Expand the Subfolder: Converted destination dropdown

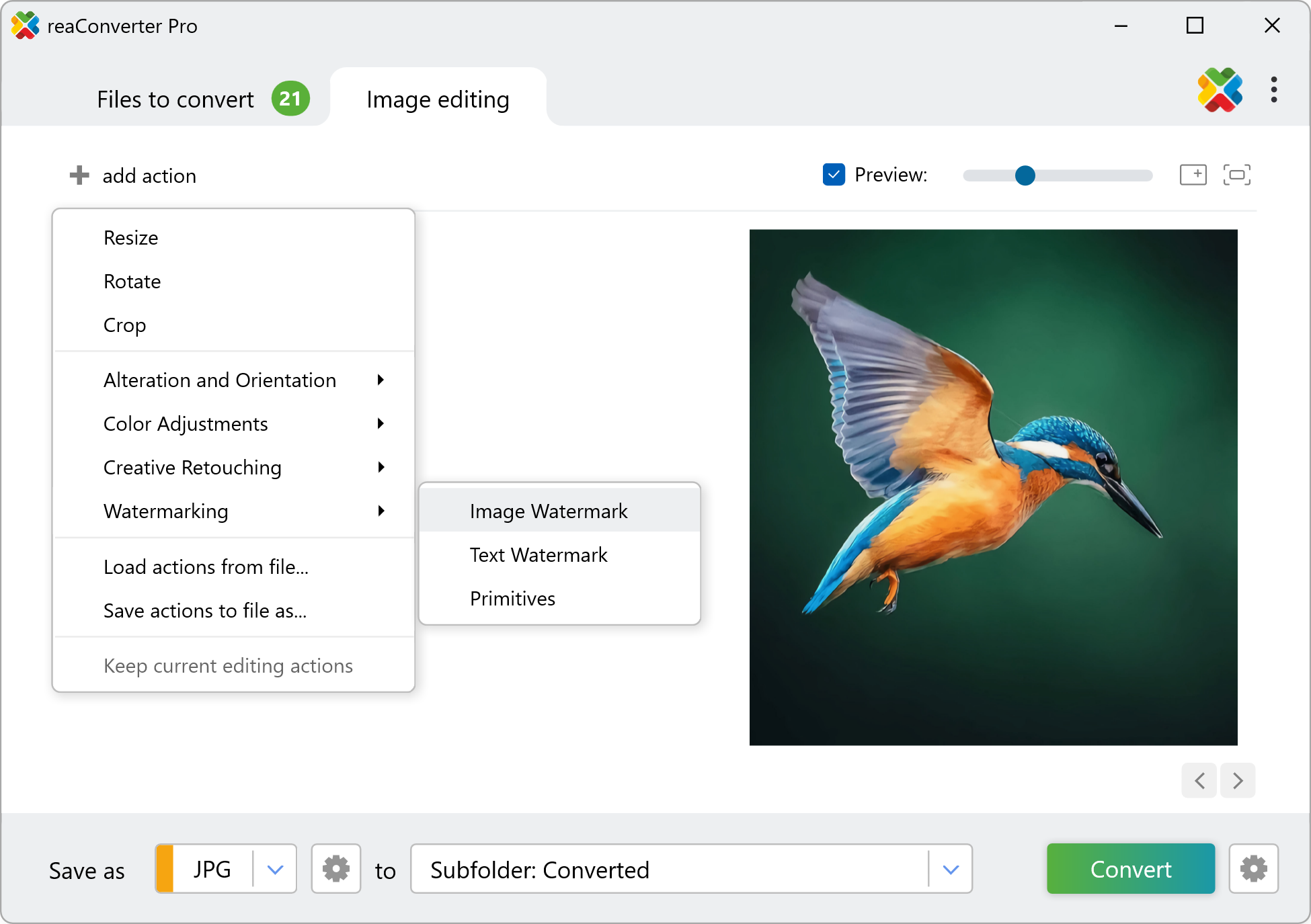click(x=950, y=869)
